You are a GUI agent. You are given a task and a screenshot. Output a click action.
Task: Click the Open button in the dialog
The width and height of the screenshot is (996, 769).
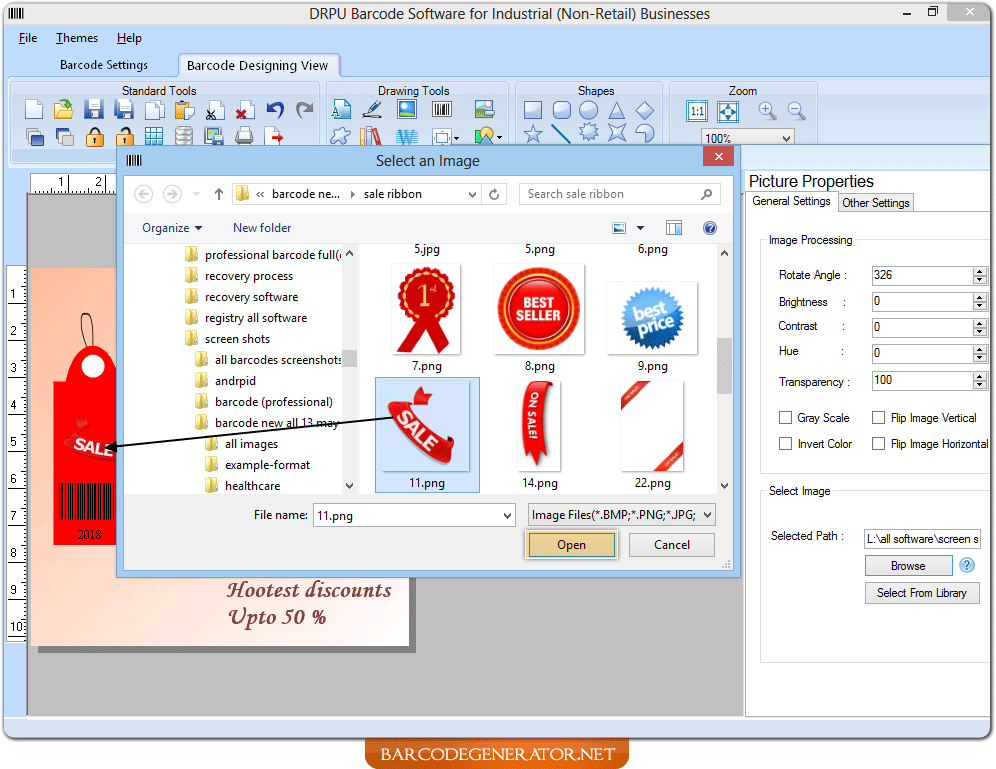click(571, 545)
